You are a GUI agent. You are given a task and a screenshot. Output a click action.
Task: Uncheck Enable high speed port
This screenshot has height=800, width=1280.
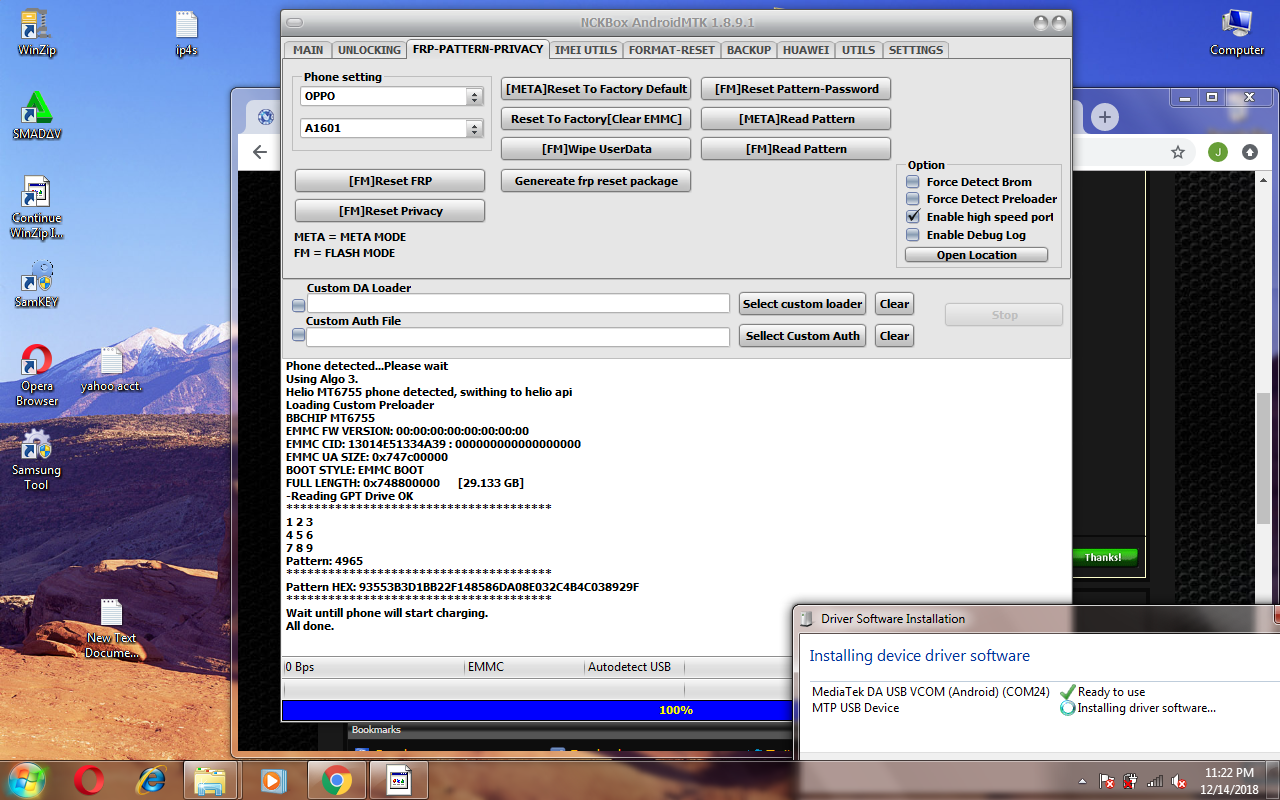coord(913,216)
